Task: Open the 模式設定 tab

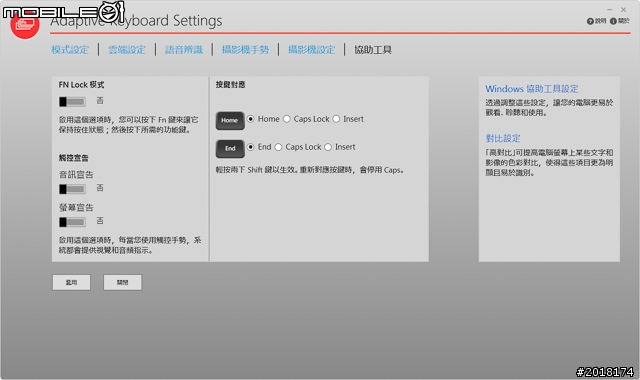Action: (70, 50)
